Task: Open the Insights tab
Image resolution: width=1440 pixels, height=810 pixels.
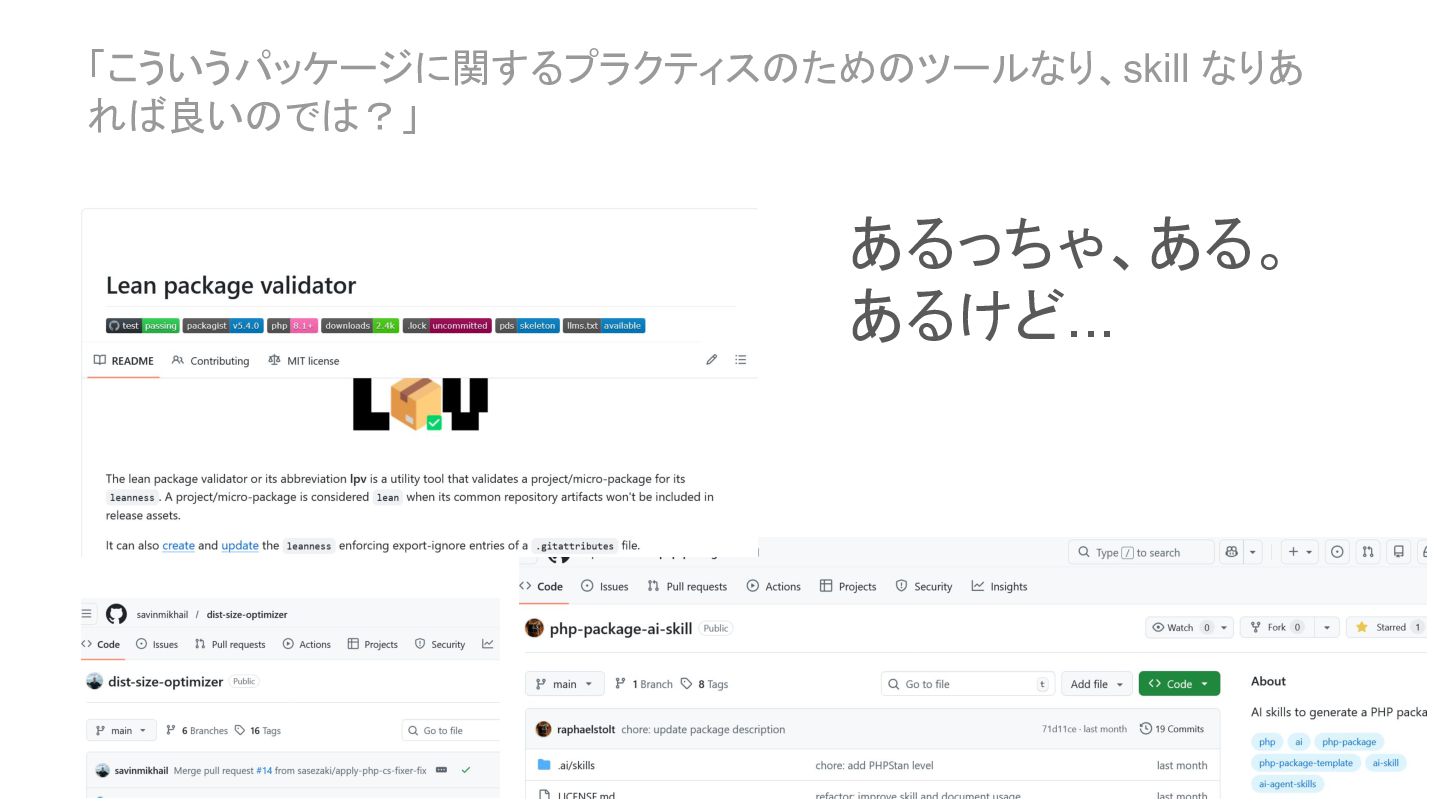Action: [x=999, y=586]
